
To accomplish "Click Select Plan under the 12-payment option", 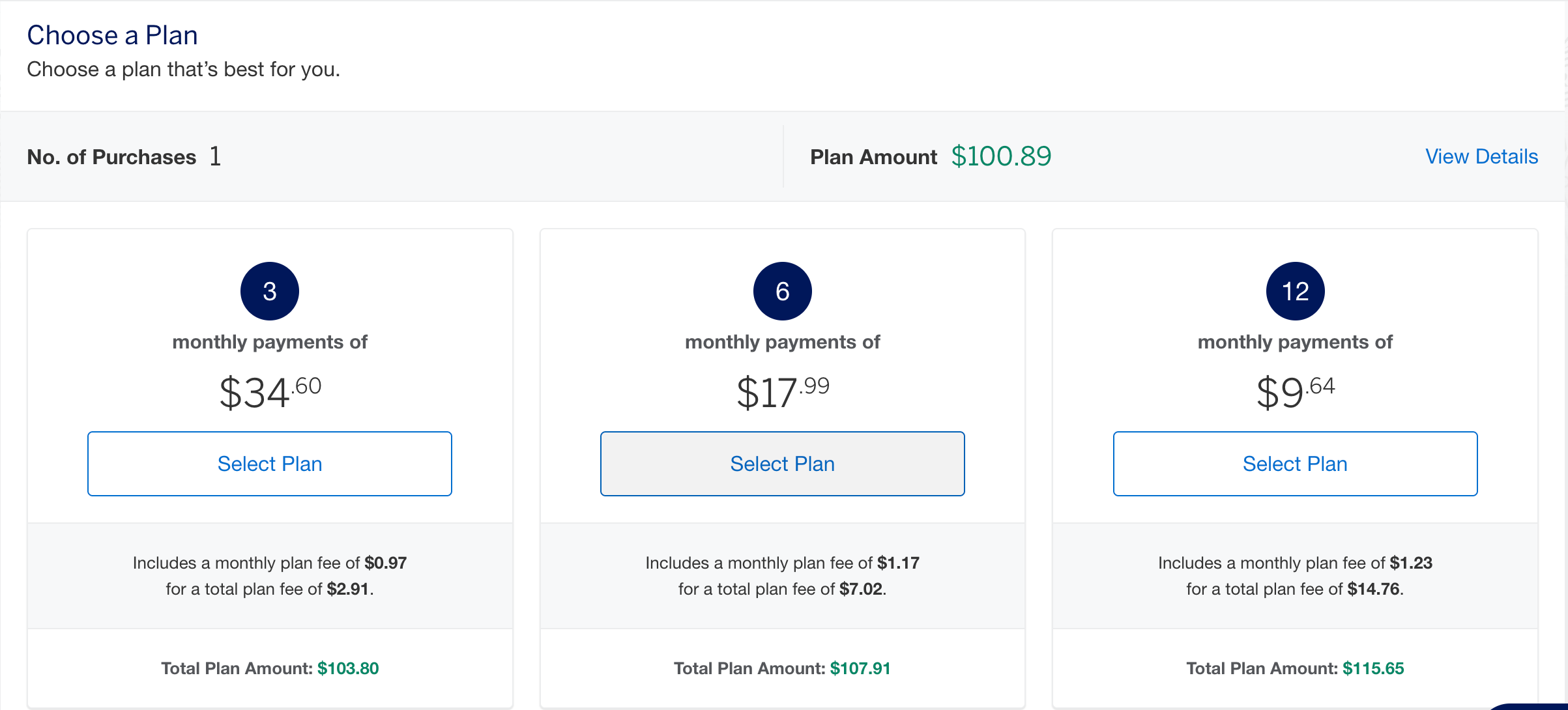I will [1295, 463].
